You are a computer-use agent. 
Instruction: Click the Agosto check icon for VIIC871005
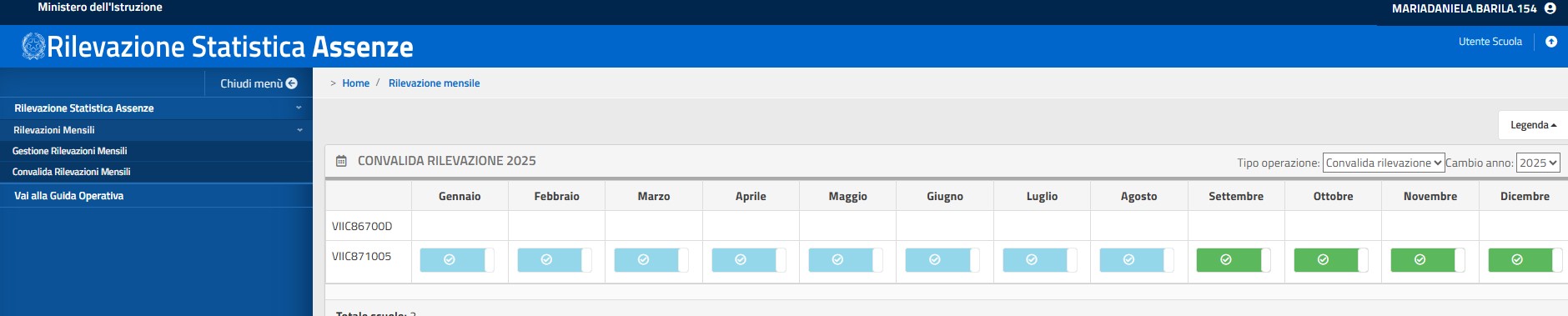click(1128, 260)
